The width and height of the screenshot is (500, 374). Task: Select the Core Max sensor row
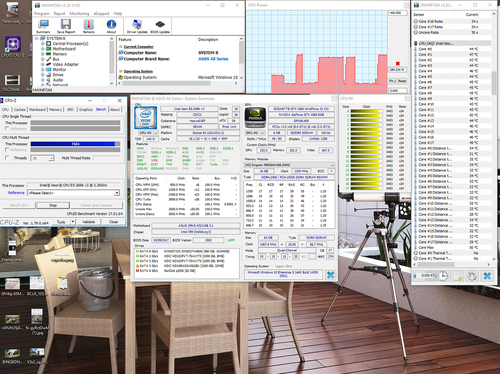[x=452, y=247]
